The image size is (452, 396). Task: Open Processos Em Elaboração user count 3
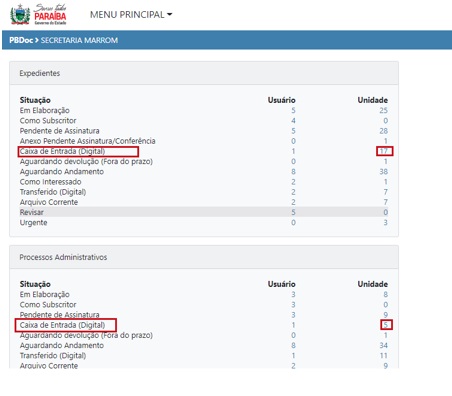tap(293, 294)
